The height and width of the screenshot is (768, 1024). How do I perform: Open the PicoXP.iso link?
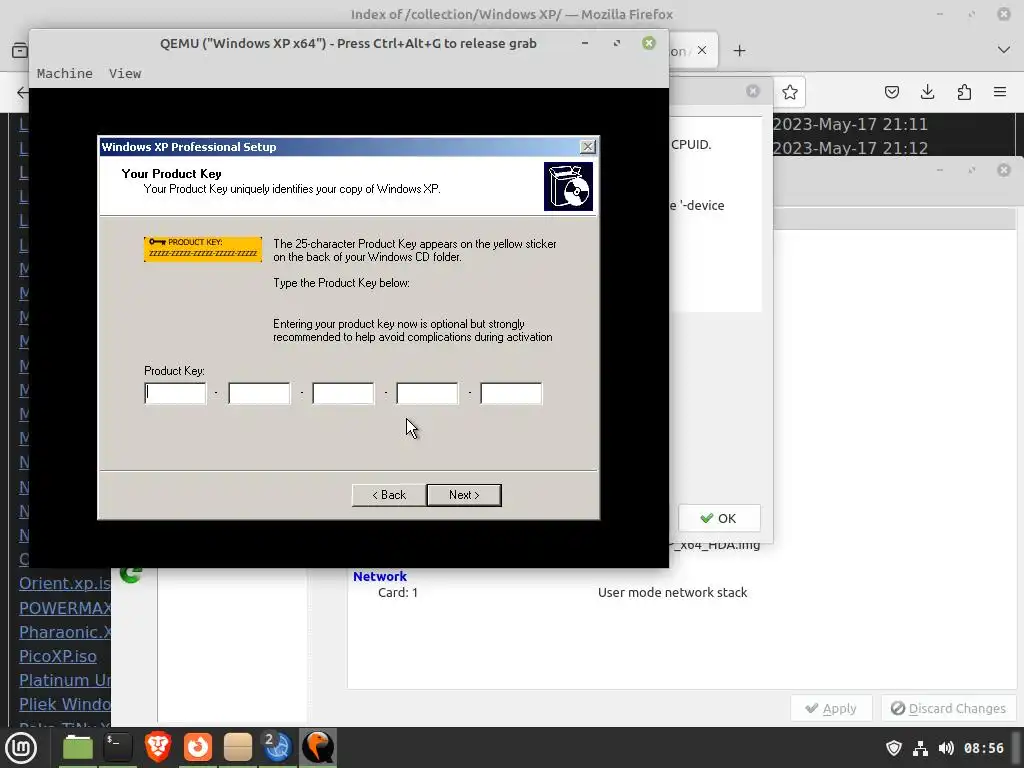(x=57, y=656)
